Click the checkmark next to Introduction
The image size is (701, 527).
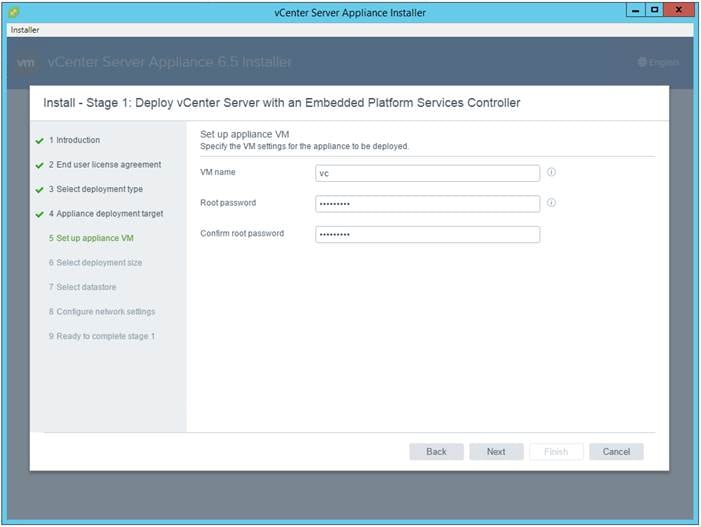[x=39, y=141]
